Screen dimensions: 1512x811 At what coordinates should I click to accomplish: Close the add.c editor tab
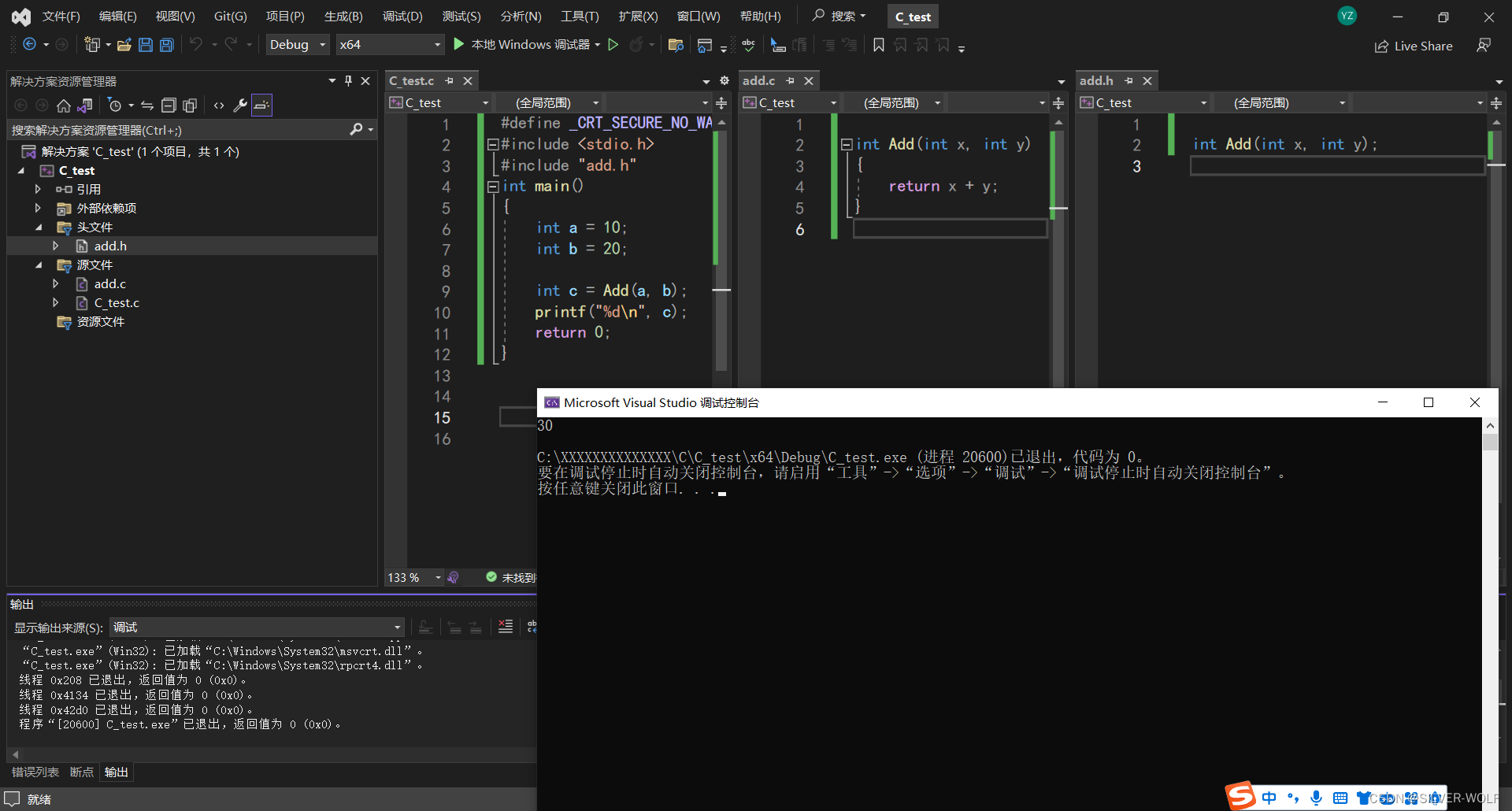pos(809,80)
